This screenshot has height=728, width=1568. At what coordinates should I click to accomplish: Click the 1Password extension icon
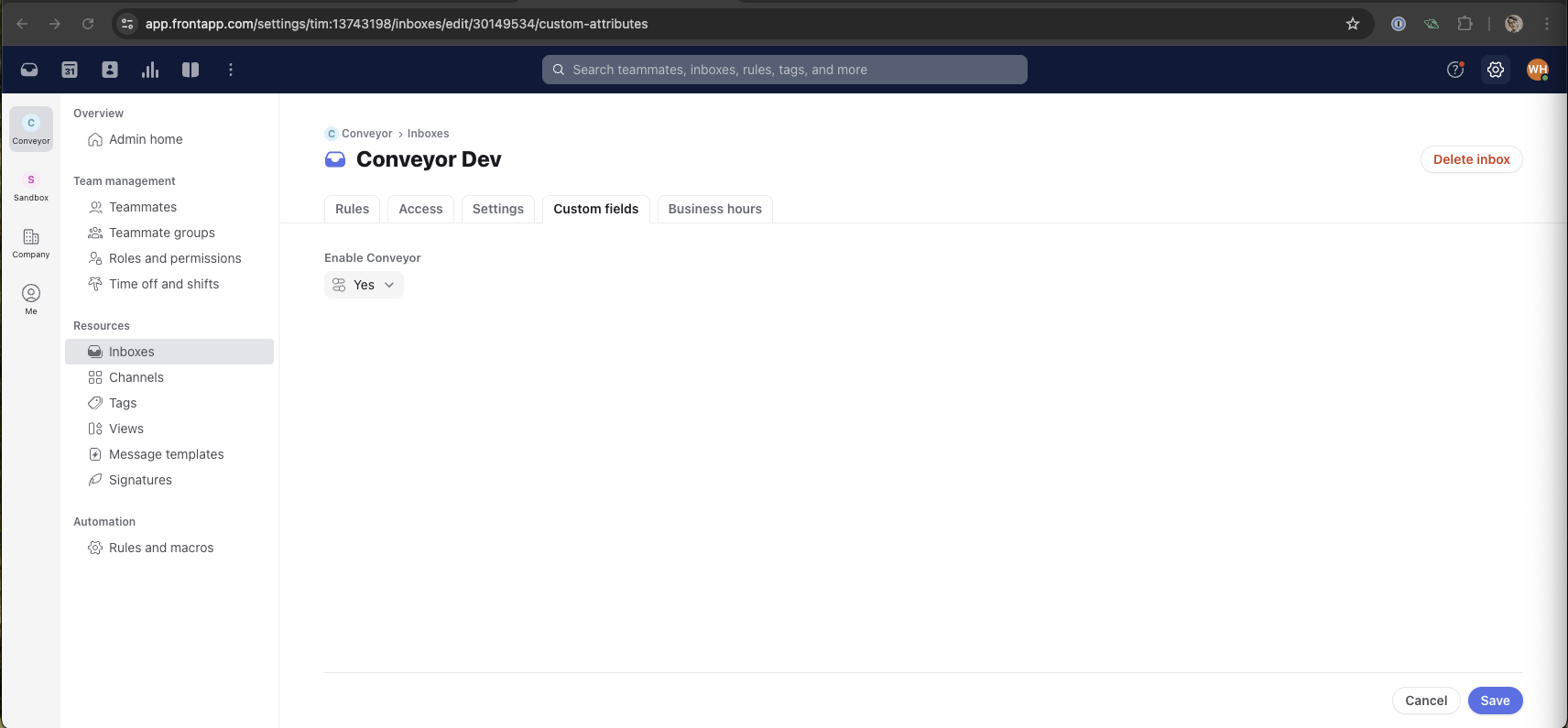(x=1399, y=24)
